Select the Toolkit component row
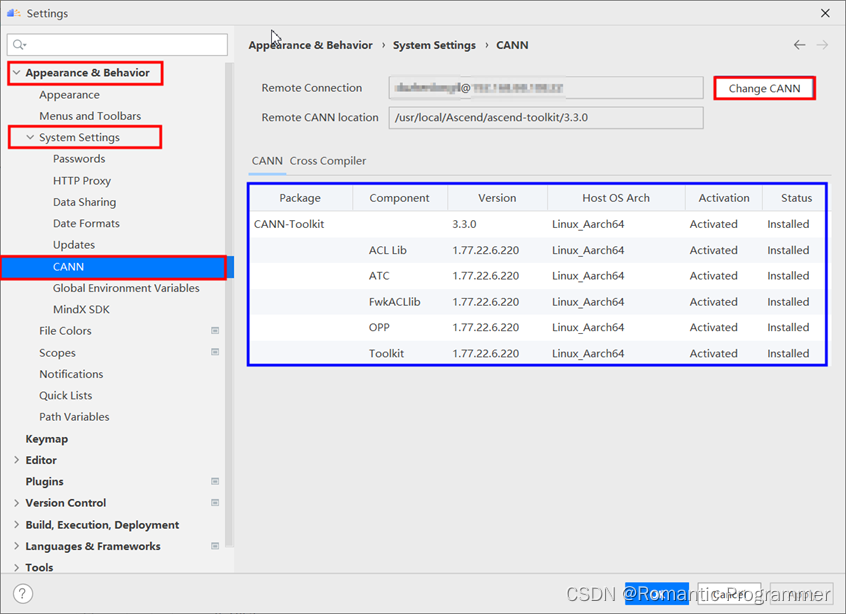This screenshot has height=614, width=846. click(x=537, y=353)
